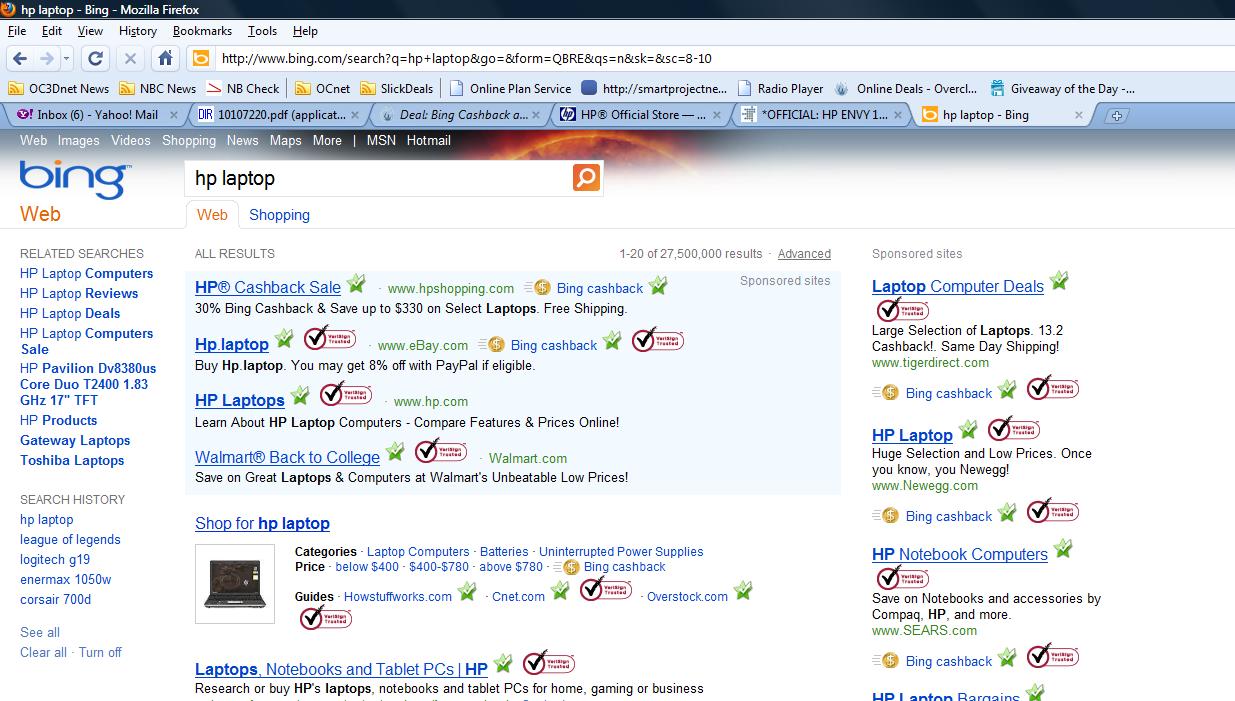
Task: Open the OC3Dnet News bookmark folder
Action: 59,88
